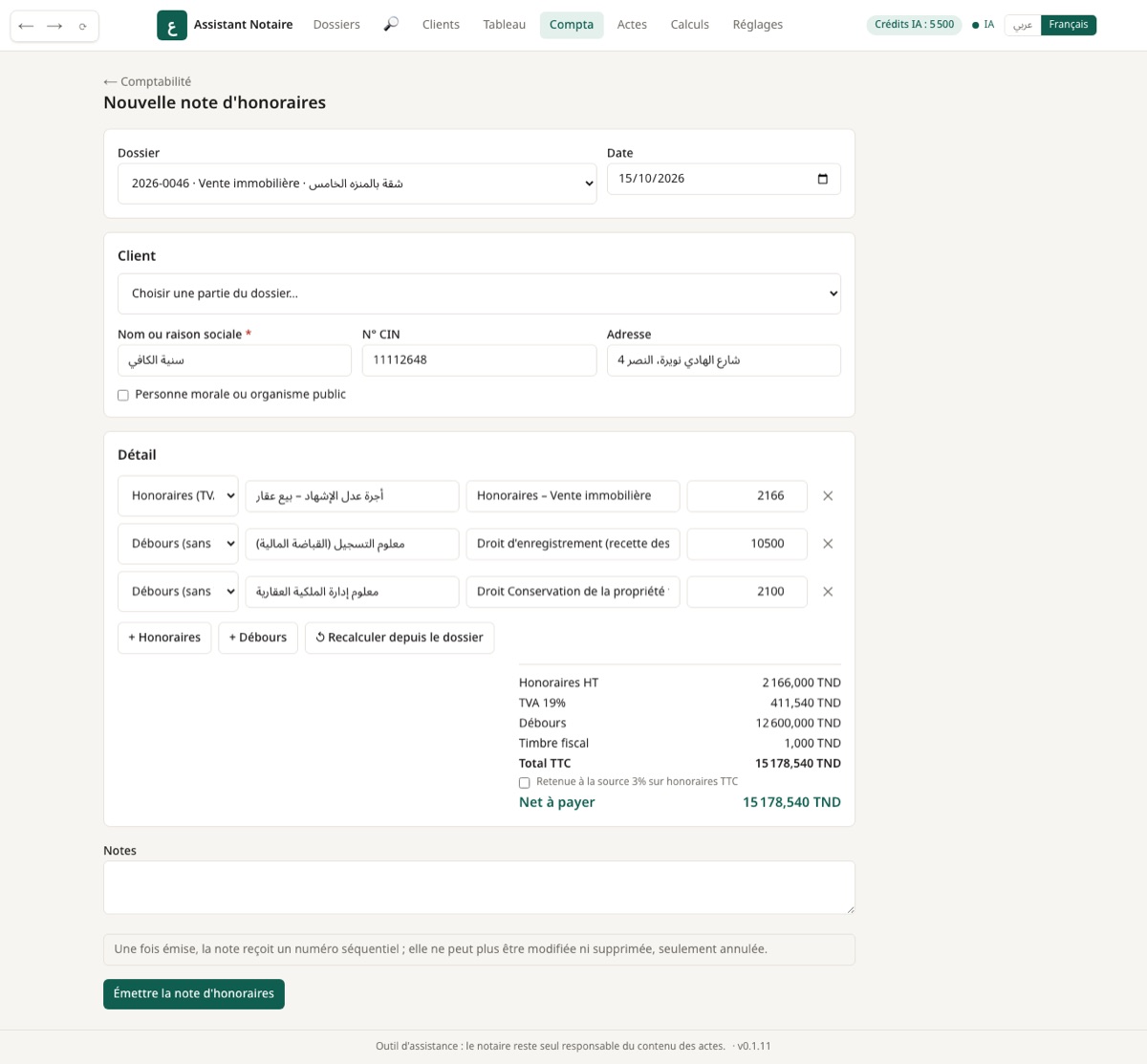Image resolution: width=1147 pixels, height=1064 pixels.
Task: Open the Réglages menu
Action: coord(758,25)
